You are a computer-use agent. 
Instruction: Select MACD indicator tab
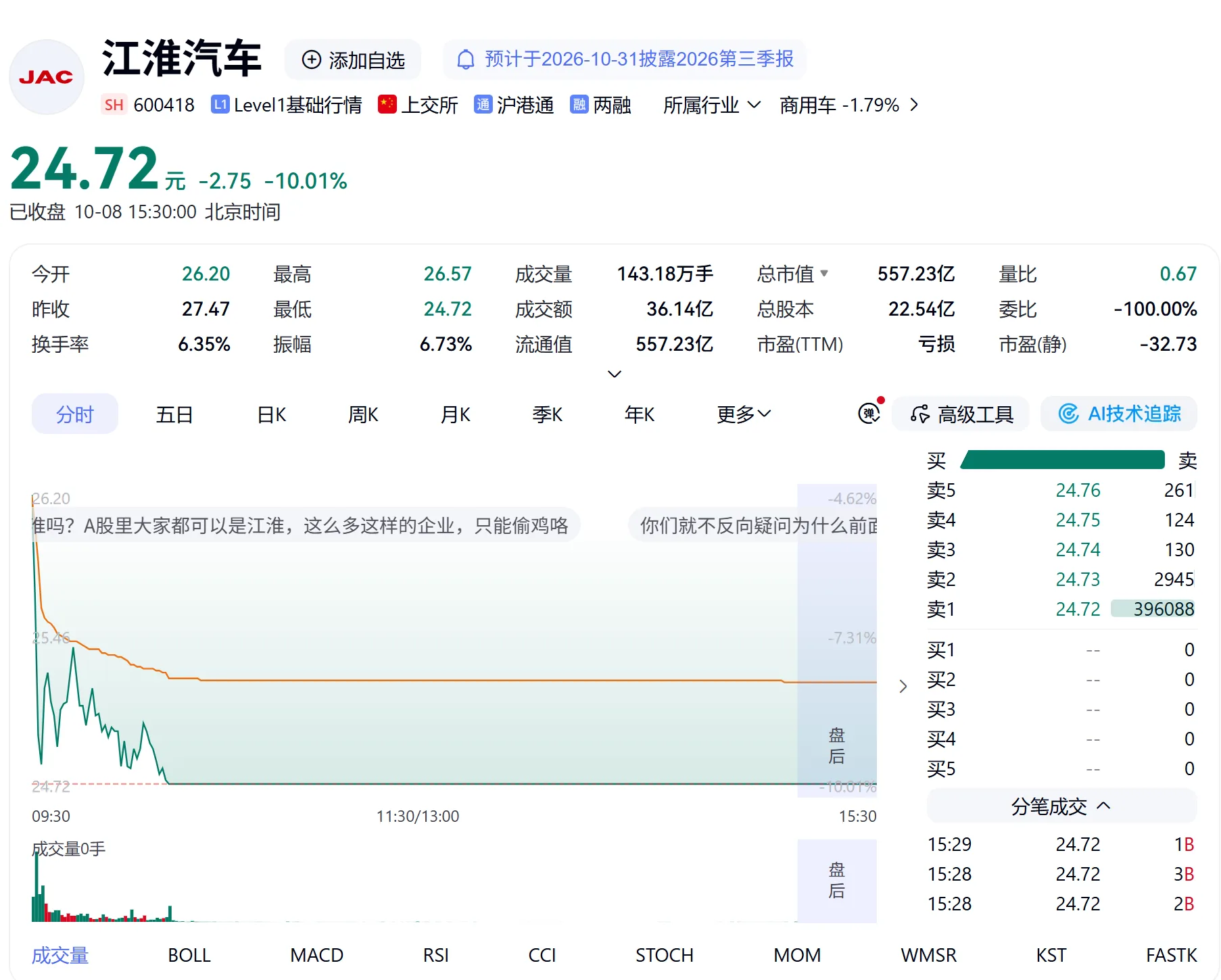pos(317,955)
